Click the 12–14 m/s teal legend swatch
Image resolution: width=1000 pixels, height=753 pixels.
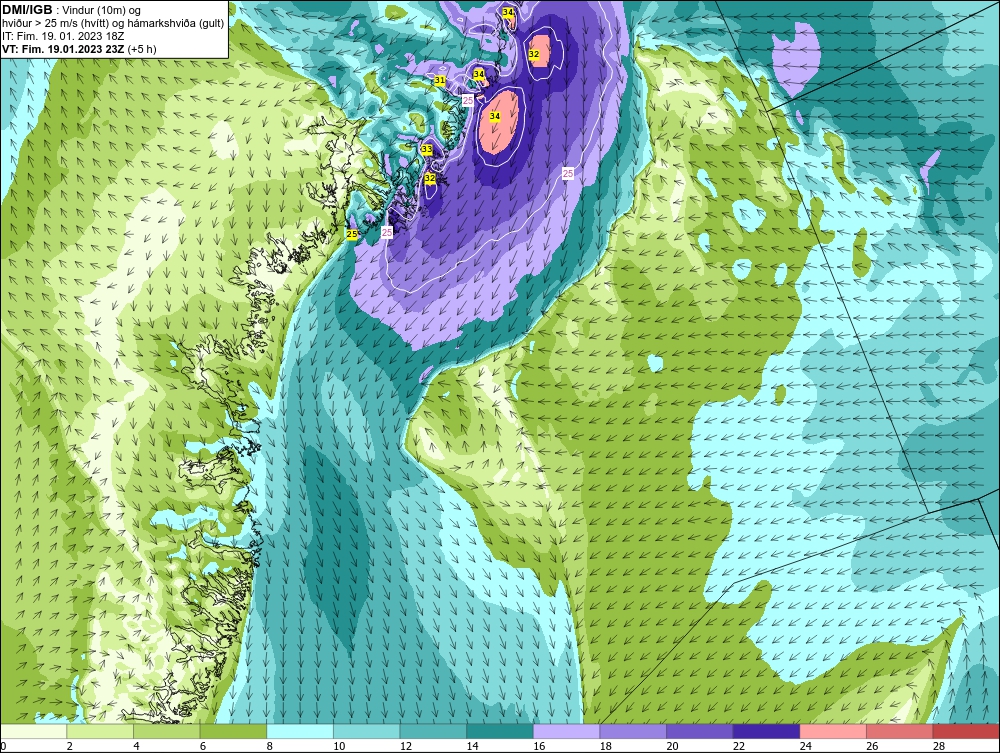433,731
